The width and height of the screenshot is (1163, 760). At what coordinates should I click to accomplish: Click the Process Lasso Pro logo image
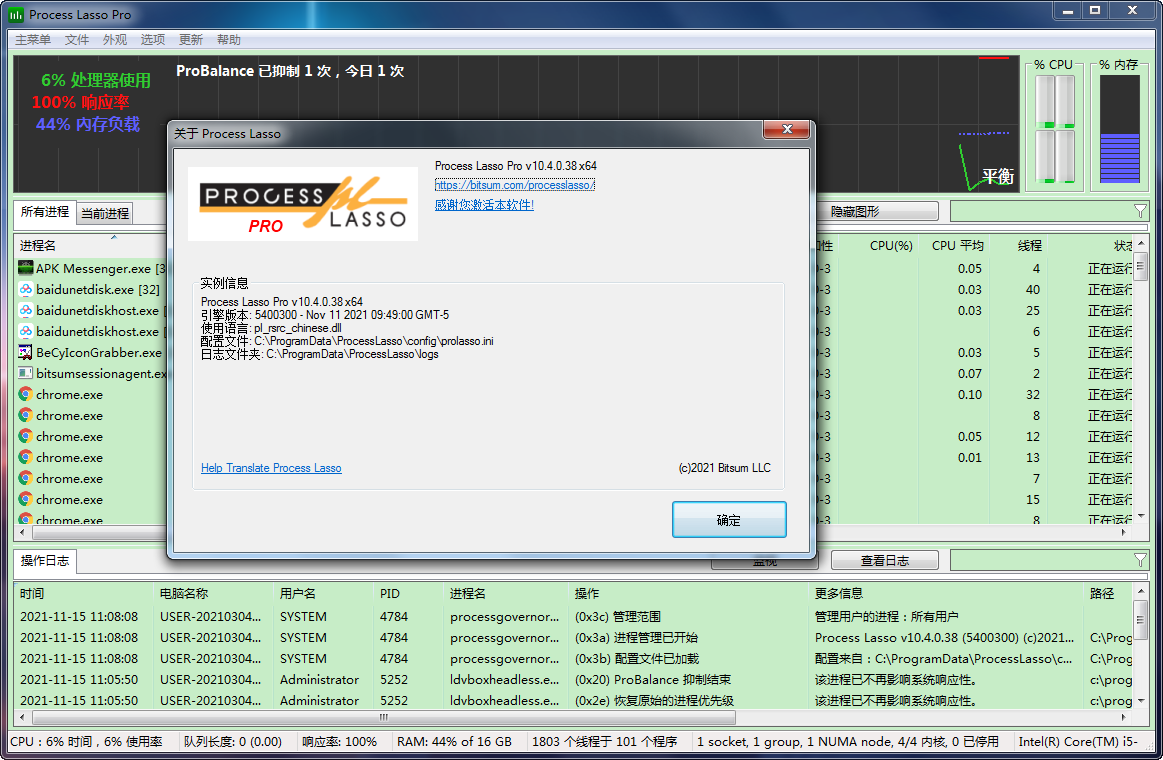[303, 204]
